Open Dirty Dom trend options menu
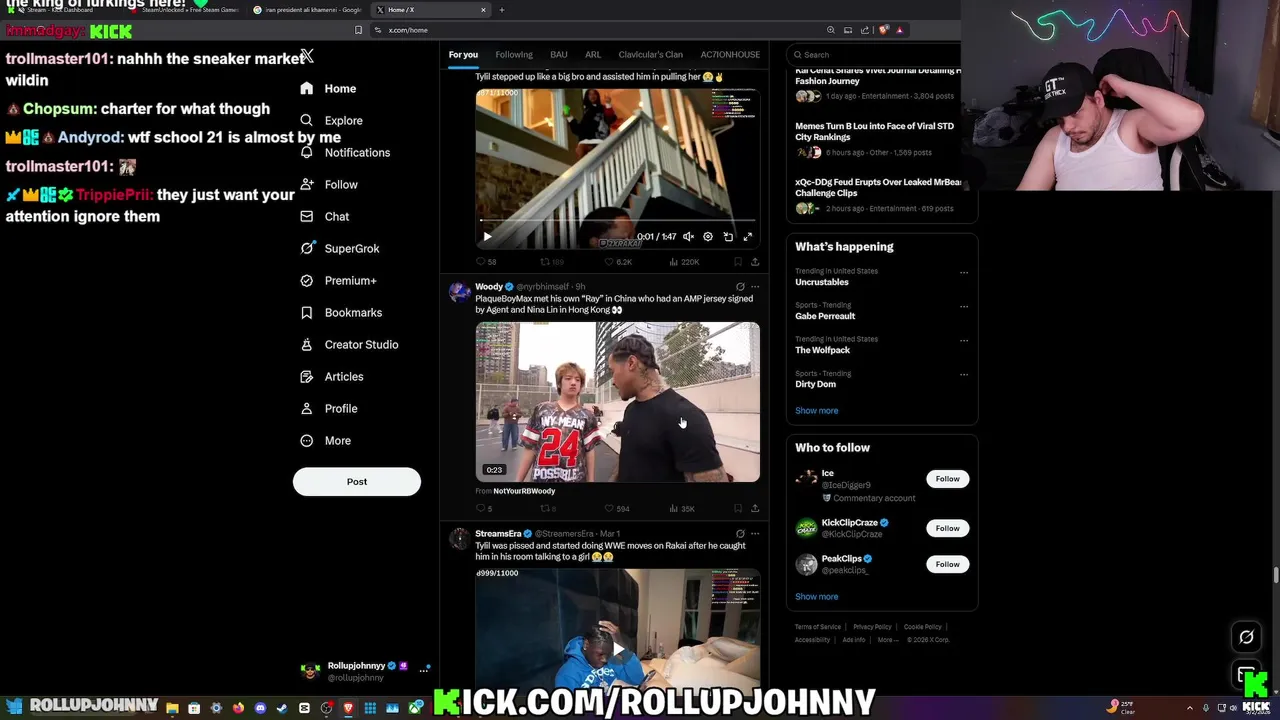Screen dimensions: 1280x720 coord(964,374)
